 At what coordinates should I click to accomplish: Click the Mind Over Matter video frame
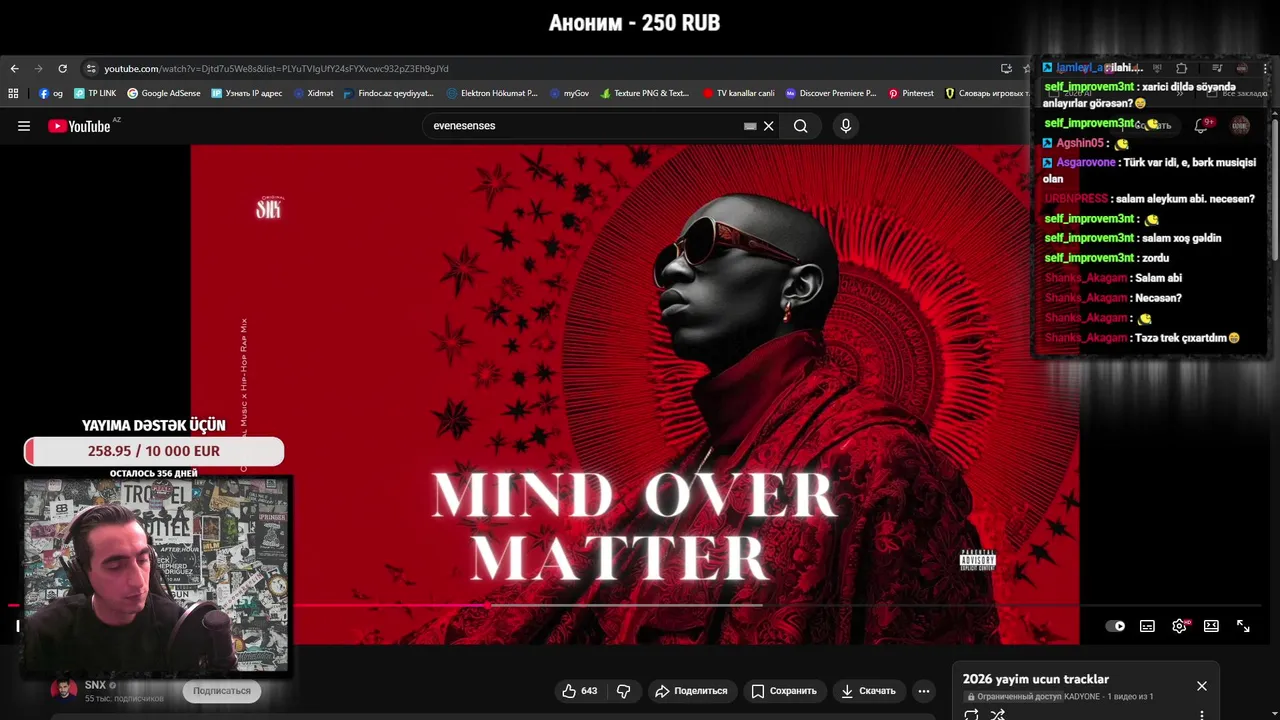(635, 395)
